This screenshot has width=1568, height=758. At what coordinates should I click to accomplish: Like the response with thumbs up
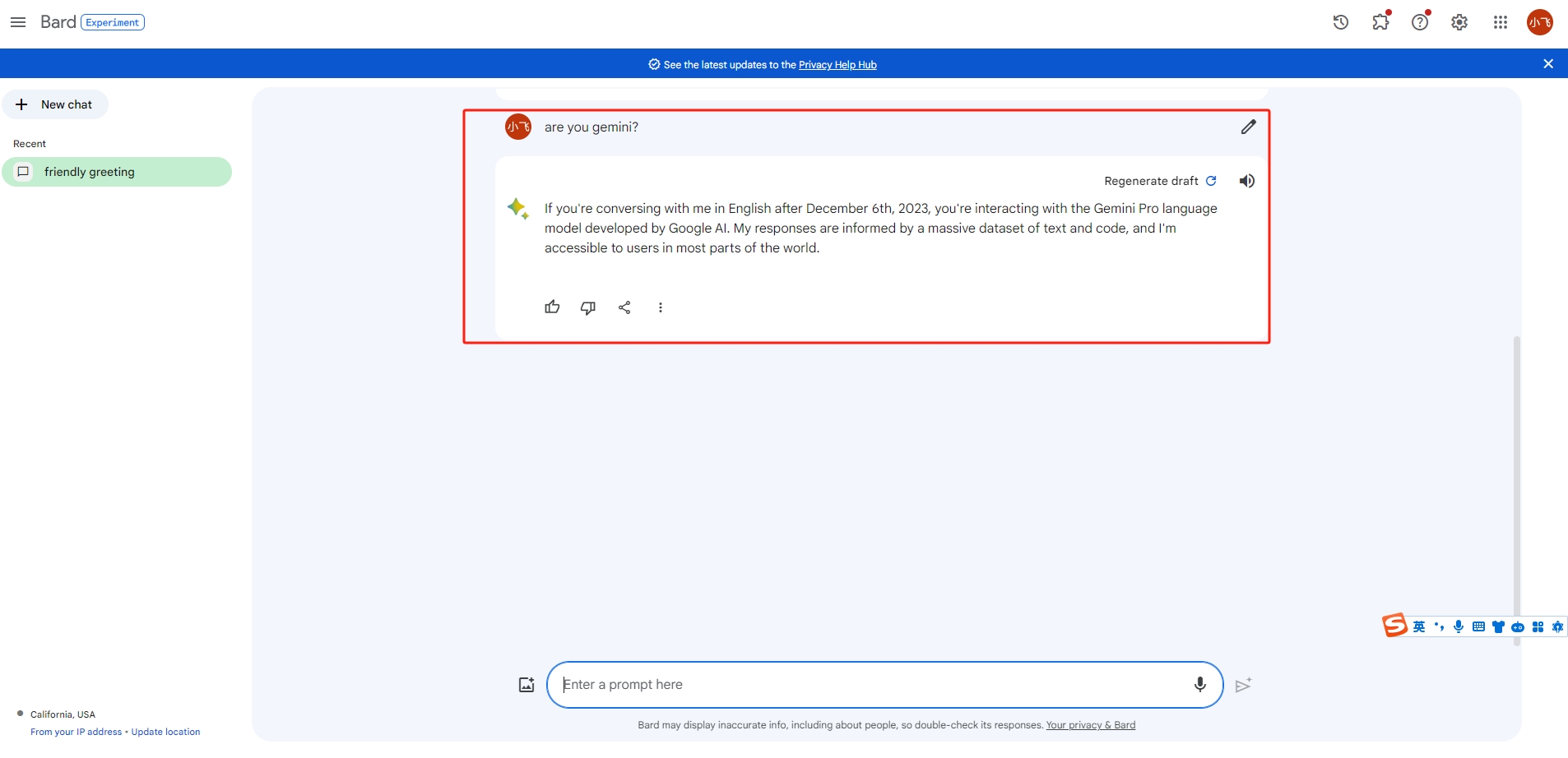click(x=552, y=307)
